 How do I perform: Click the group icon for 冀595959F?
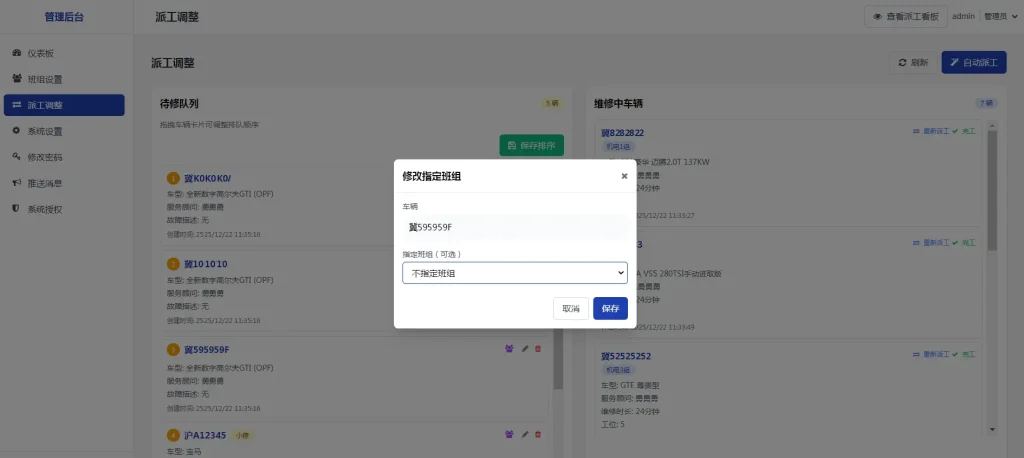click(509, 349)
